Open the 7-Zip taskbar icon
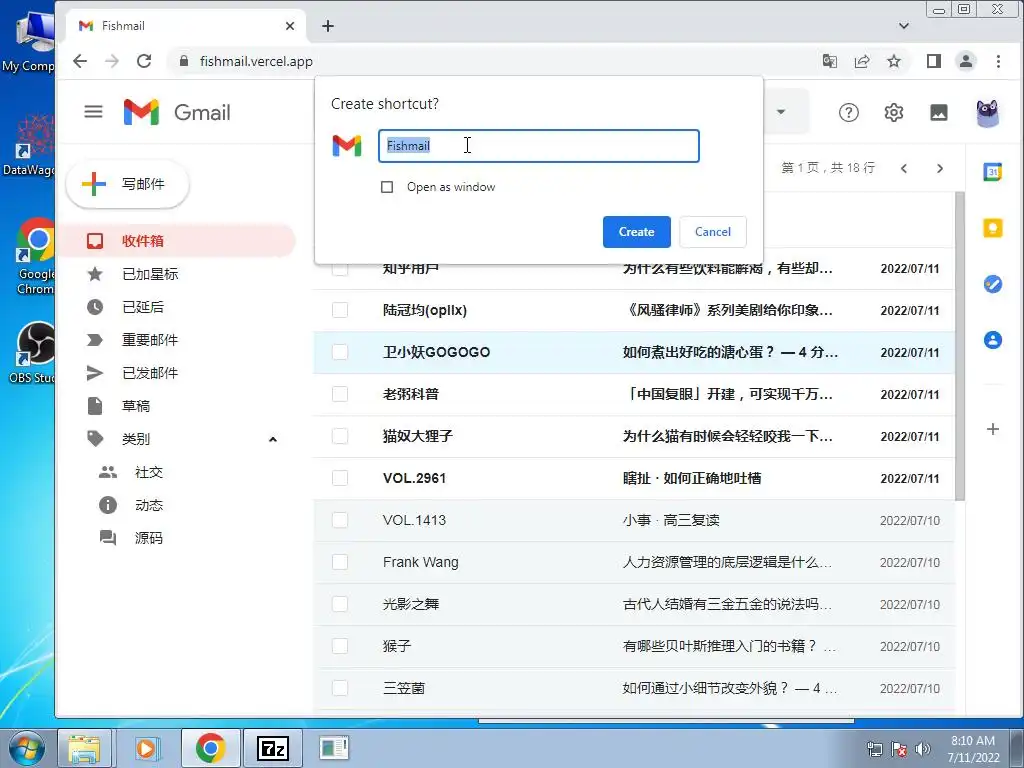The image size is (1024, 768). click(x=272, y=748)
